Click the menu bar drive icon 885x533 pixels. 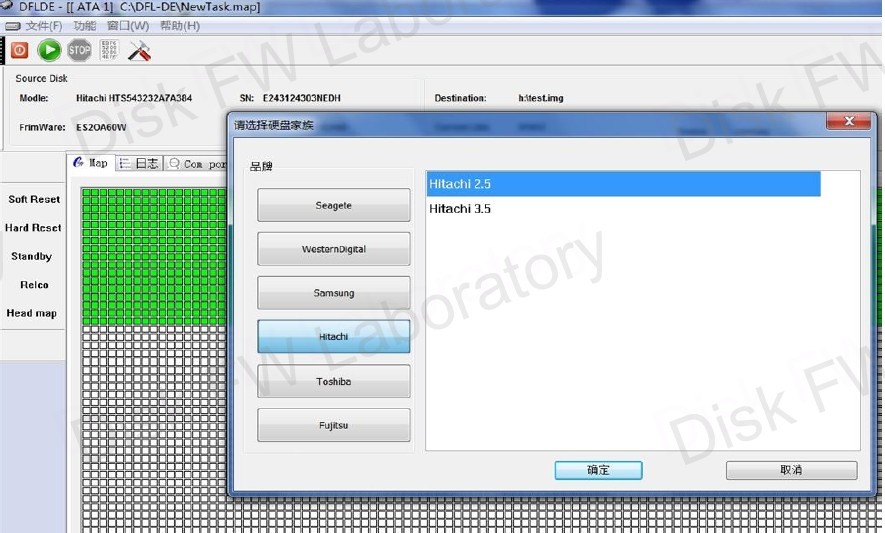pyautogui.click(x=12, y=26)
